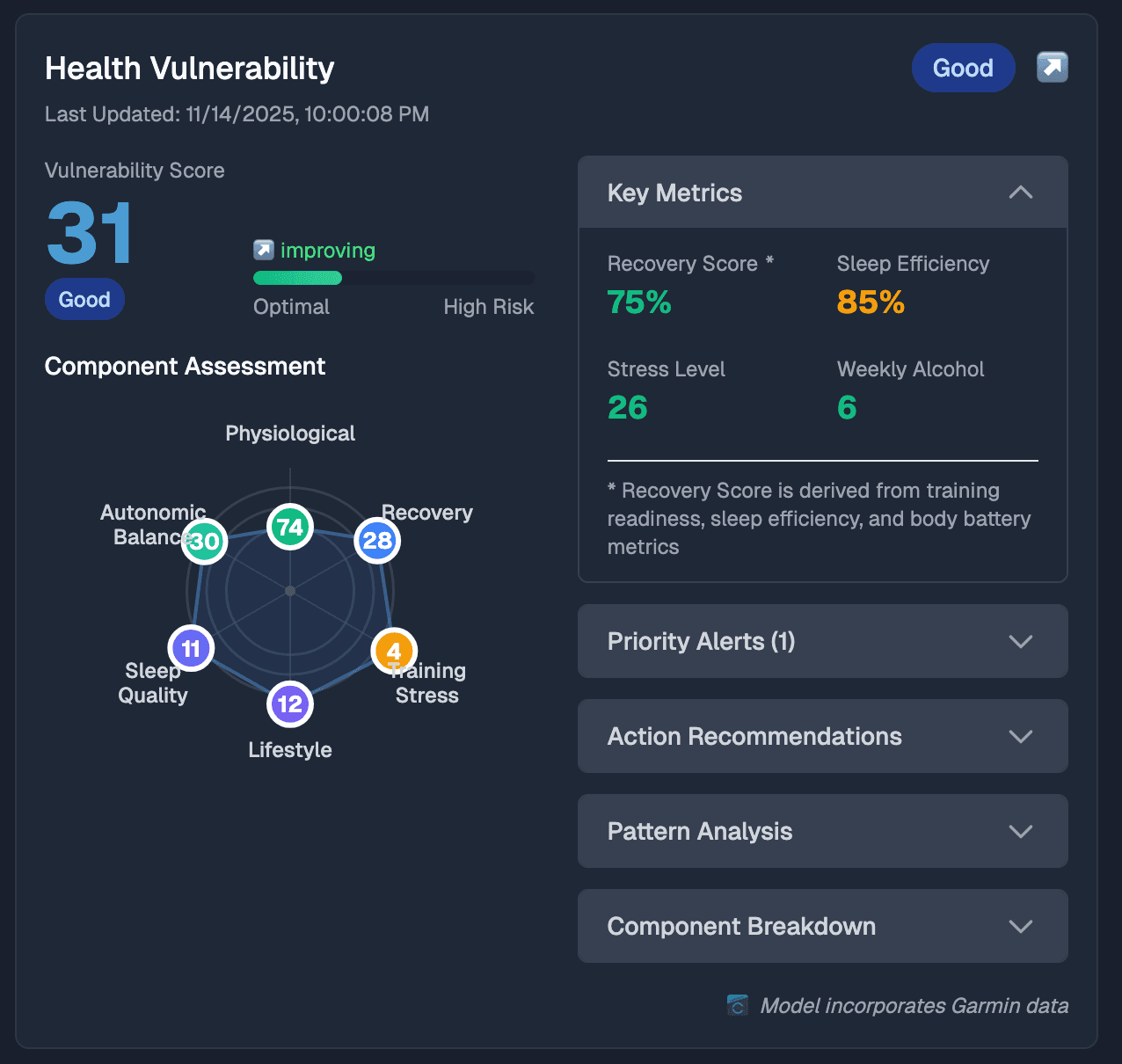Click the Vulnerability Score value 31
Image resolution: width=1122 pixels, height=1064 pixels.
tap(88, 232)
